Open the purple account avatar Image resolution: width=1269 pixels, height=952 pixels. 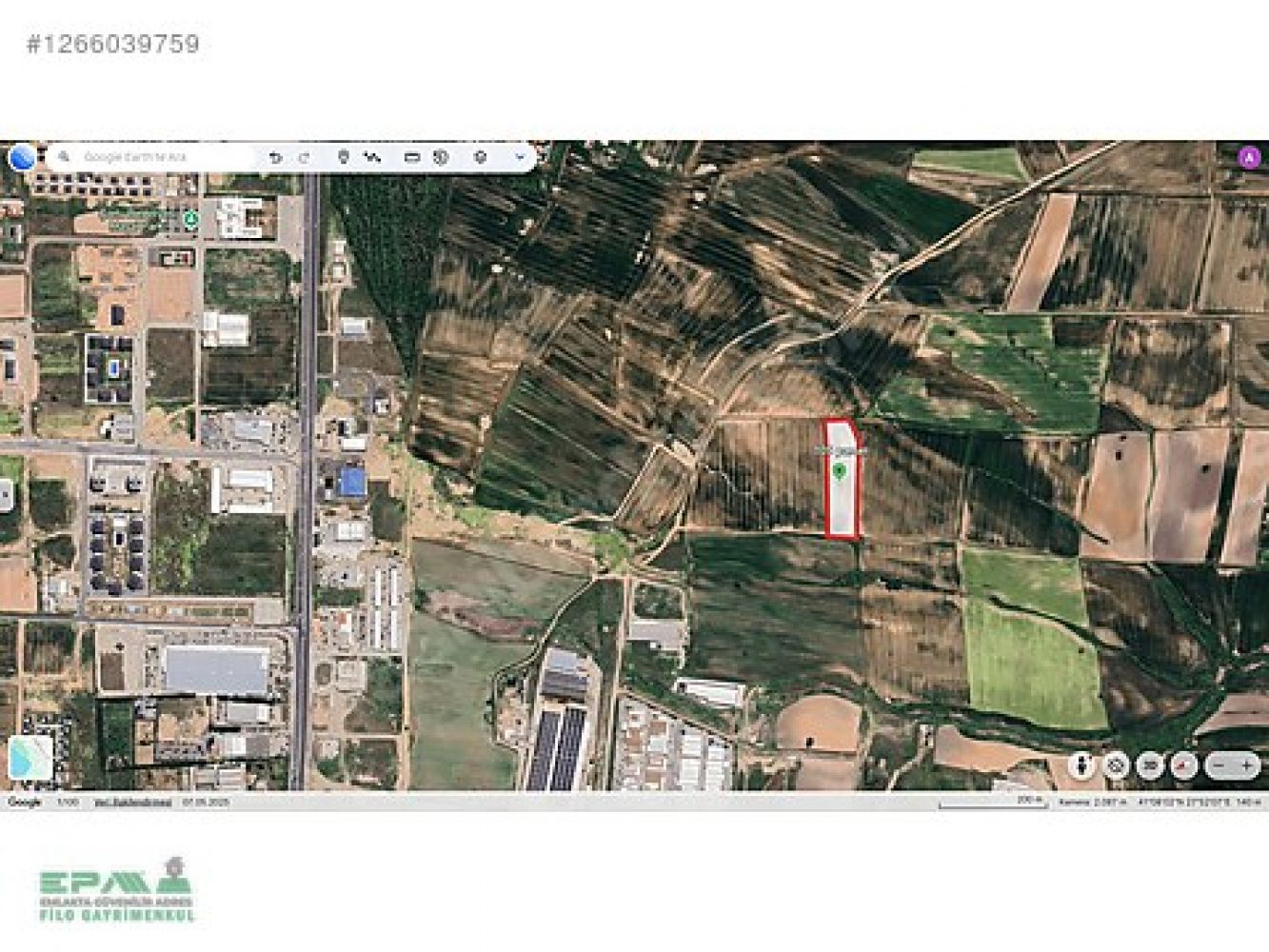tap(1248, 158)
